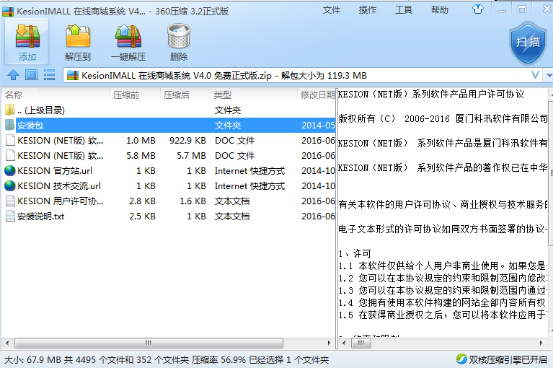Click the icon of the 1.0 MB DOC file
The image size is (553, 368).
pos(11,140)
